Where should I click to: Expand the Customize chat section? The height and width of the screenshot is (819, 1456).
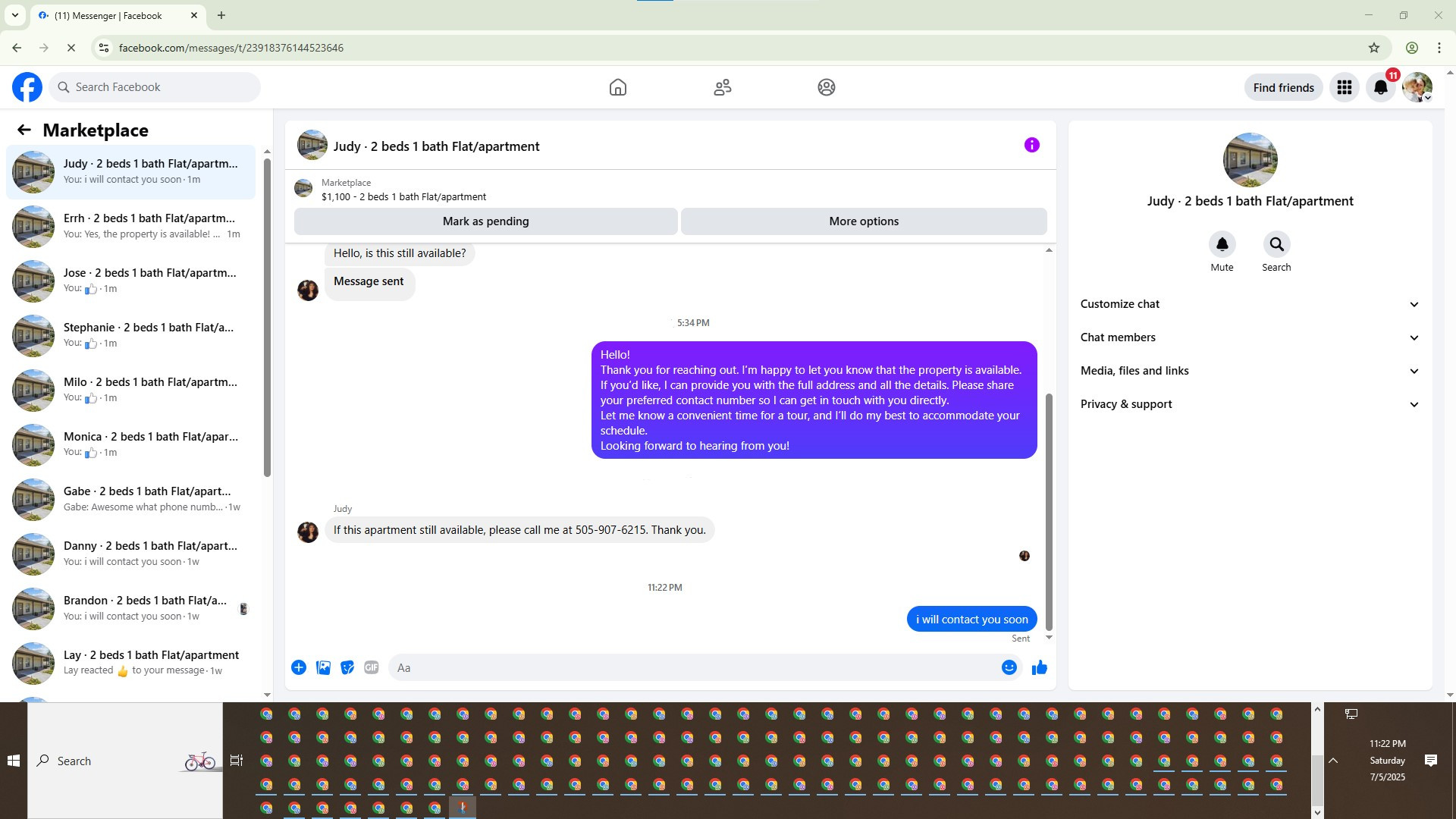1250,304
